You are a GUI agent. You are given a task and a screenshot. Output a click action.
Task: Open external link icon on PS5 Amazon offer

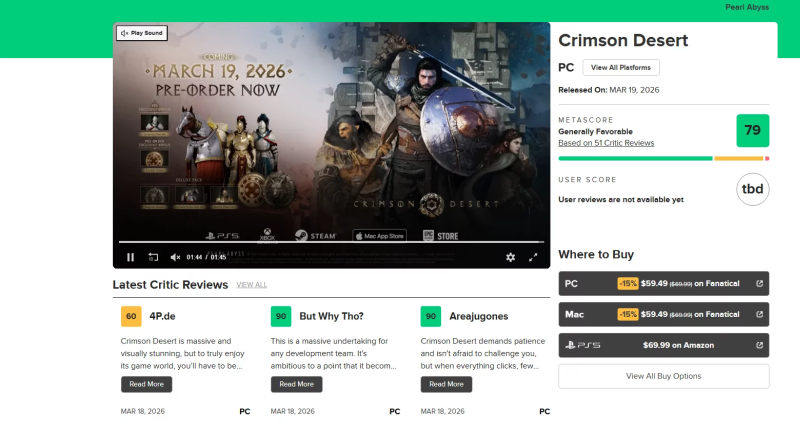click(x=759, y=345)
